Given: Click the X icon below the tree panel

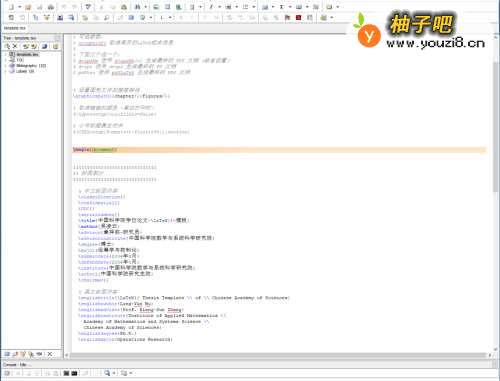Looking at the screenshot, I should (50, 354).
